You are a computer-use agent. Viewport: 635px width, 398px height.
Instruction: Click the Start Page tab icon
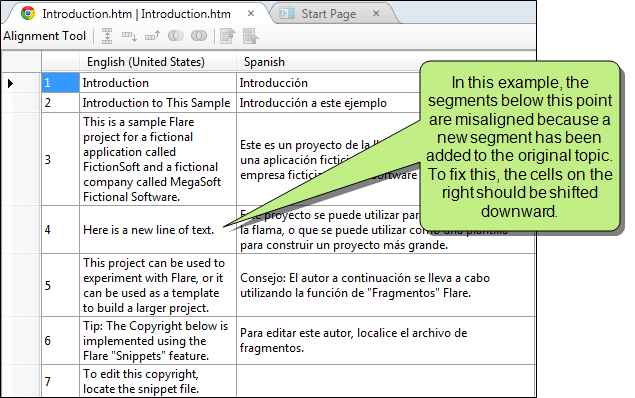[287, 14]
